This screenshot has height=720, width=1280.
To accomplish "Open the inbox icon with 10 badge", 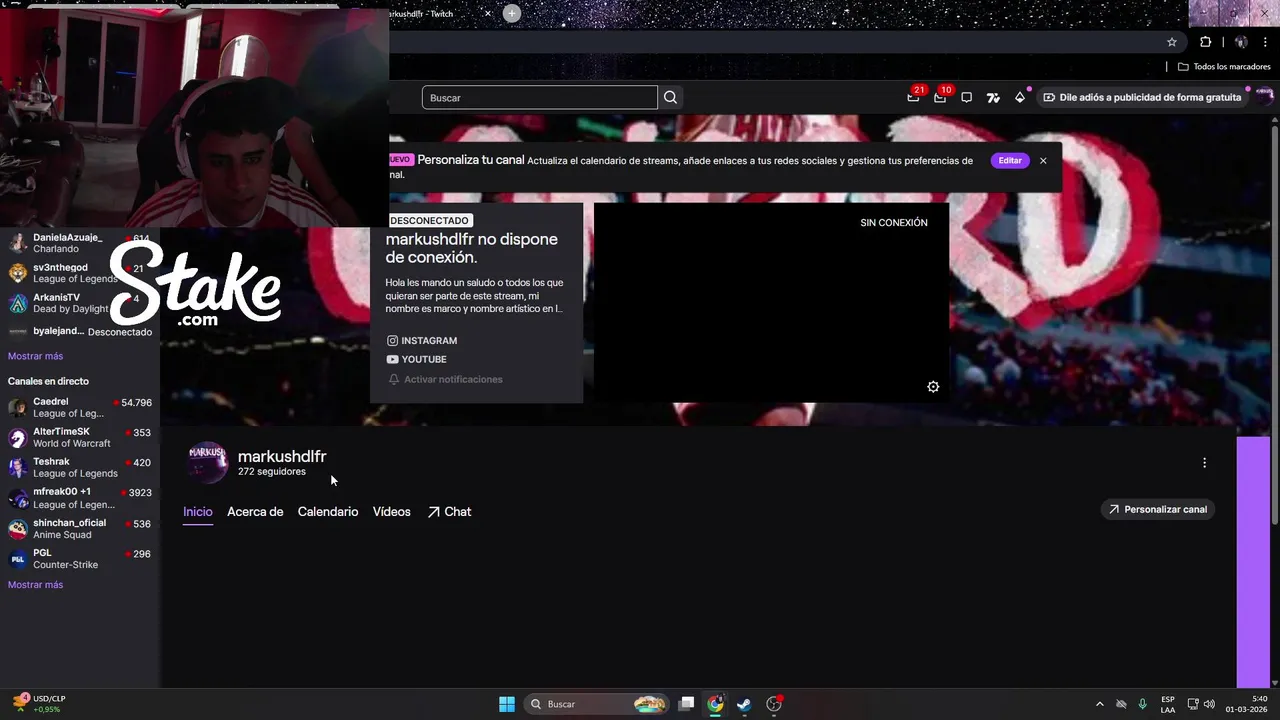I will click(940, 97).
